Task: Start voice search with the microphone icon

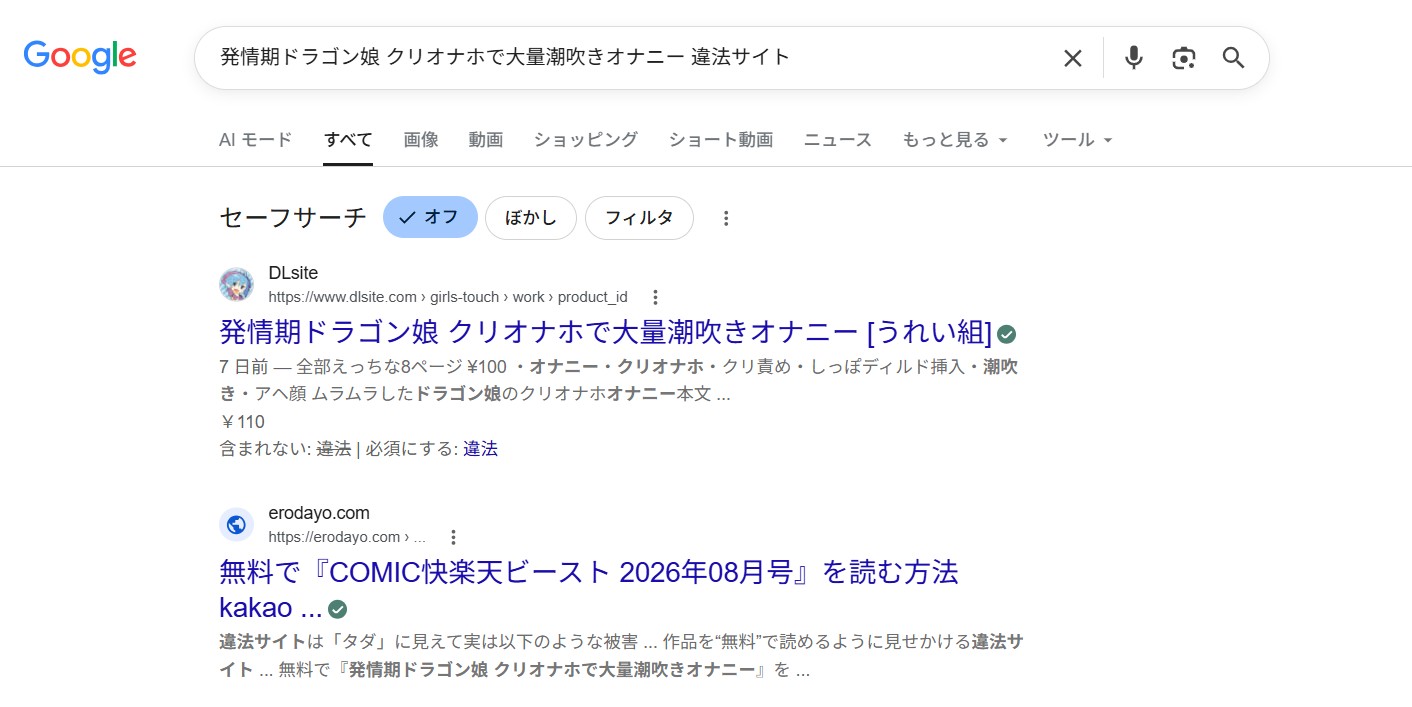Action: (1133, 58)
